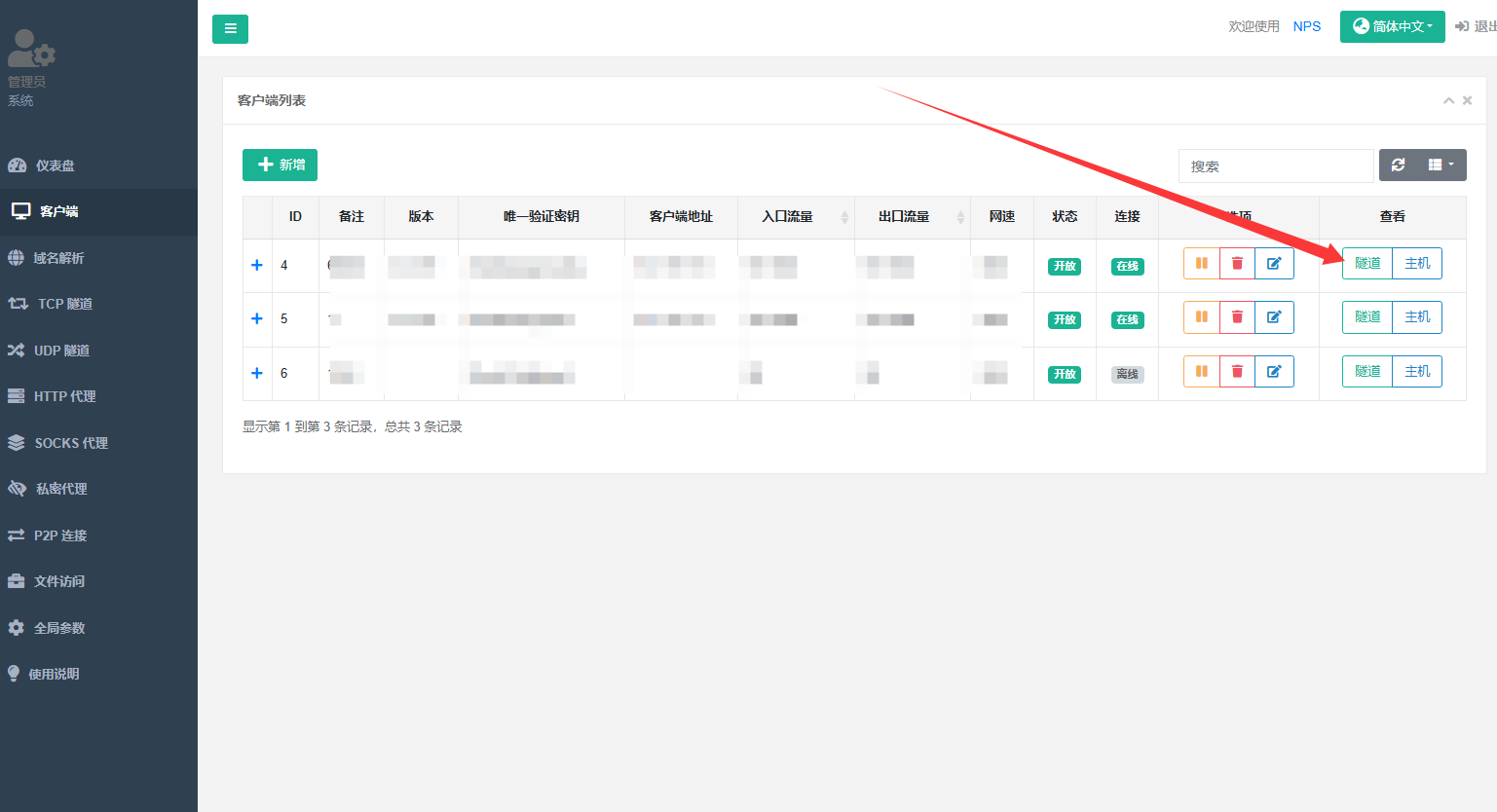Delete client with ID 6
The height and width of the screenshot is (812, 1497).
1237,372
